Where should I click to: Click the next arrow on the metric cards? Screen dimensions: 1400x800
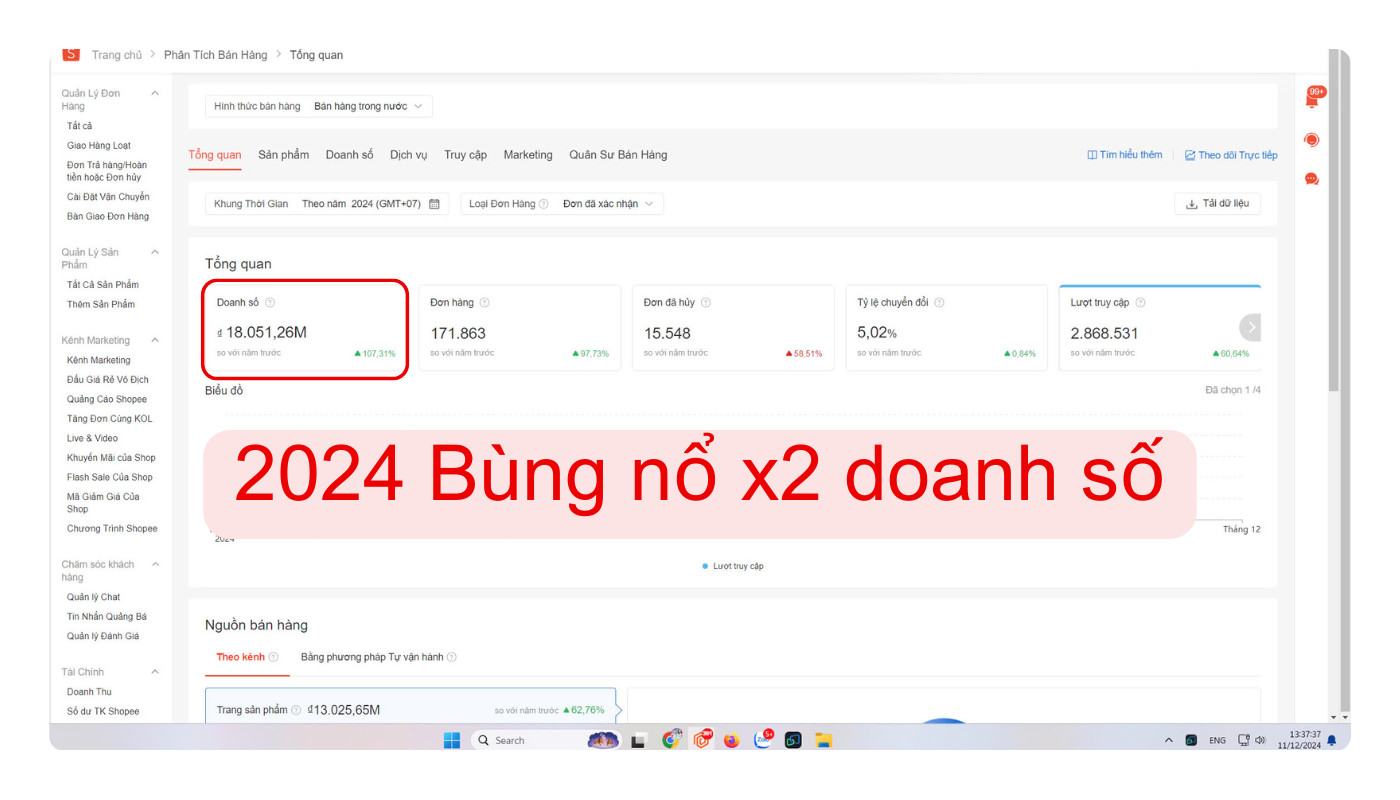tap(1250, 327)
